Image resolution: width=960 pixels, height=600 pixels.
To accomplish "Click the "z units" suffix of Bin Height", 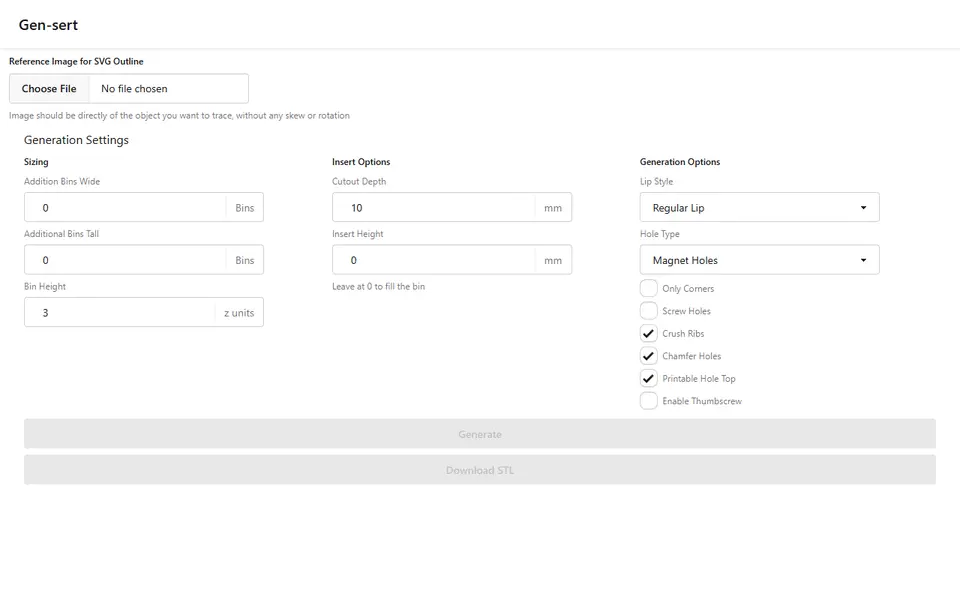I will tap(239, 313).
